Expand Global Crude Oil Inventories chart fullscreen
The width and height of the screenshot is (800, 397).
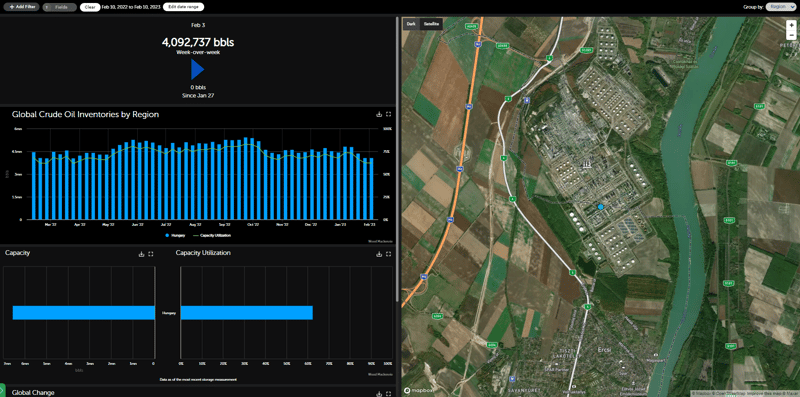coord(388,115)
